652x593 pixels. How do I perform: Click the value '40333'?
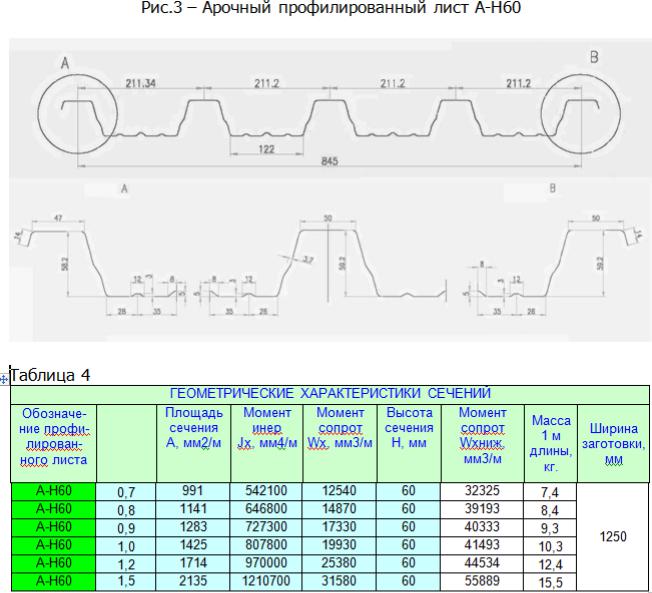(482, 527)
